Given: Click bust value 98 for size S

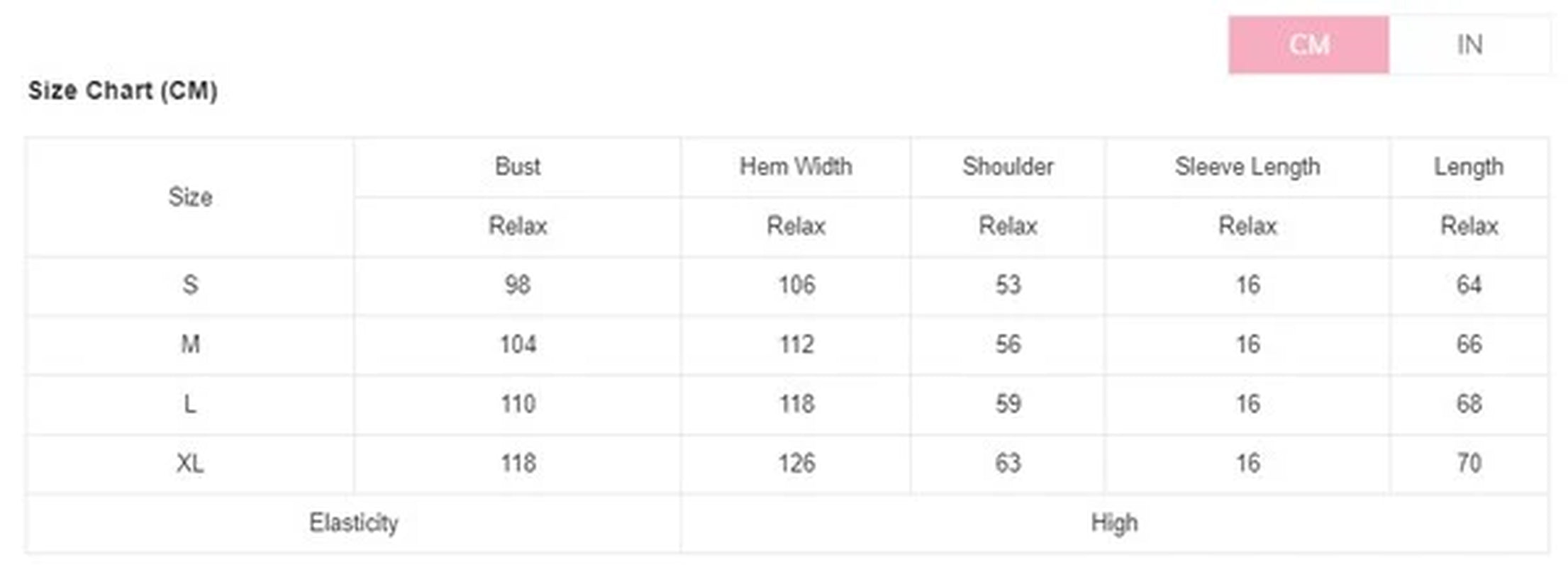Looking at the screenshot, I should (517, 285).
